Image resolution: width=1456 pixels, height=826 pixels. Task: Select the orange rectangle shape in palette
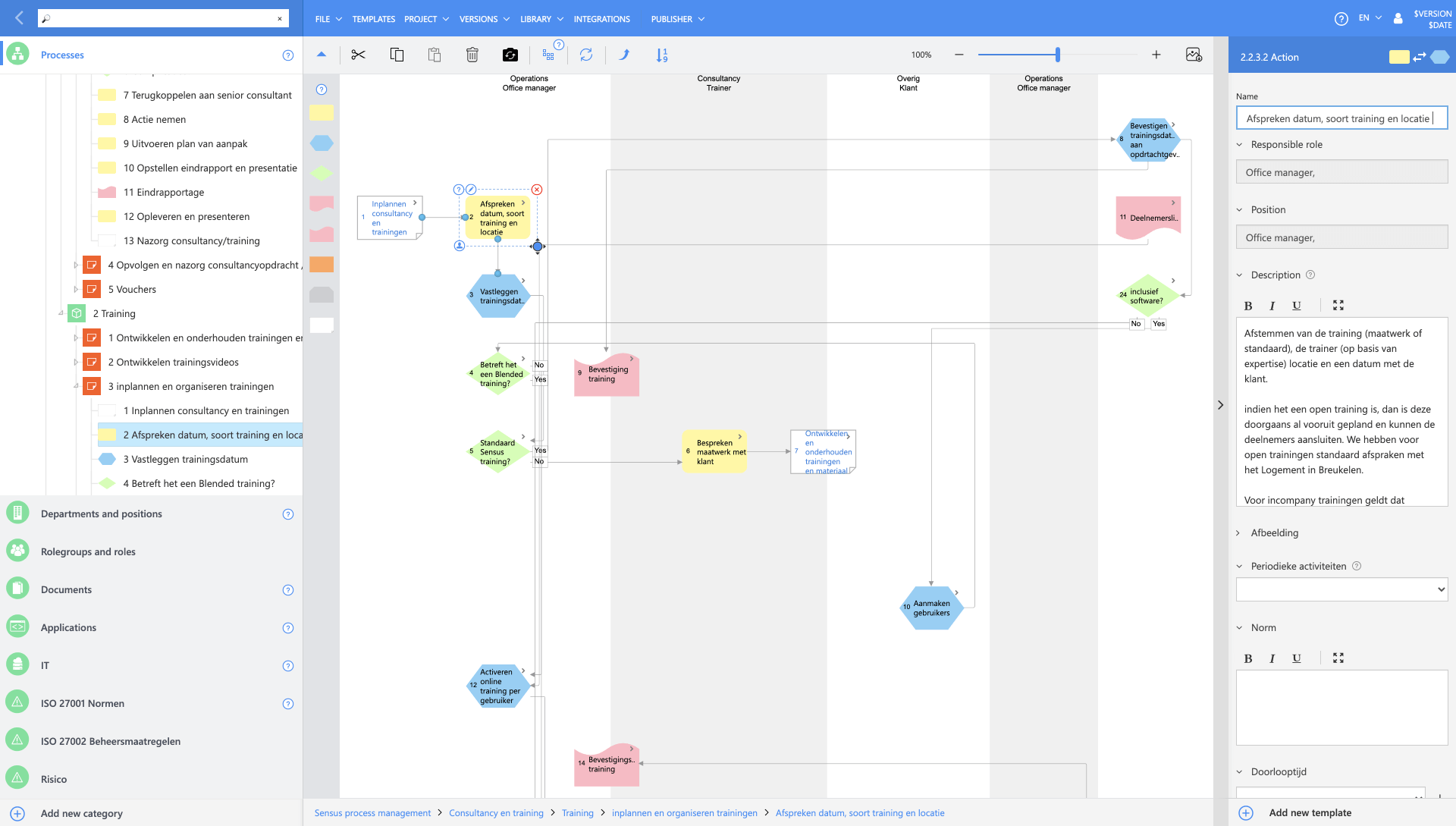(322, 264)
